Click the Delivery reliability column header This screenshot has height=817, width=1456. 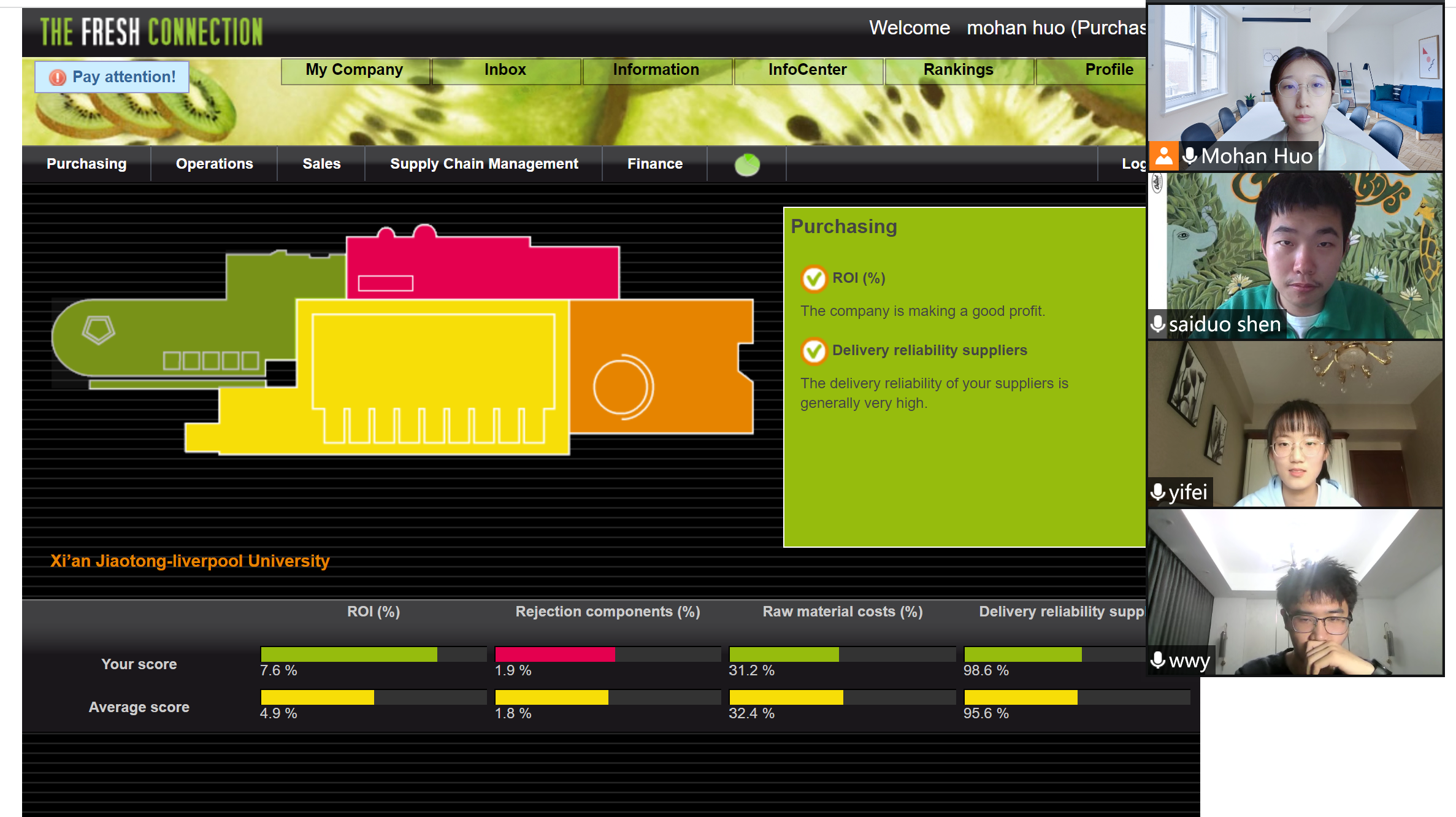[1062, 612]
